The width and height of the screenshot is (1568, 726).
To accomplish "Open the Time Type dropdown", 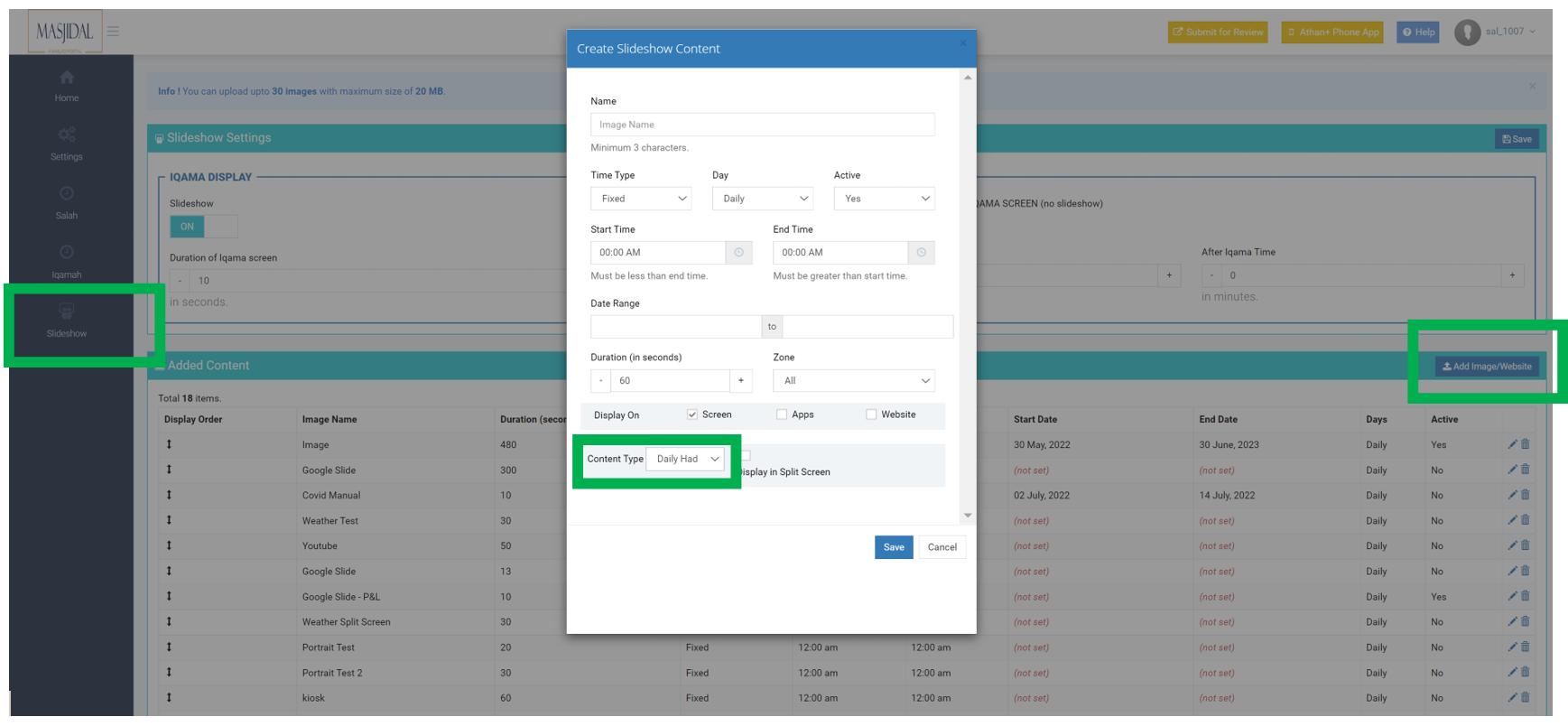I will point(641,199).
